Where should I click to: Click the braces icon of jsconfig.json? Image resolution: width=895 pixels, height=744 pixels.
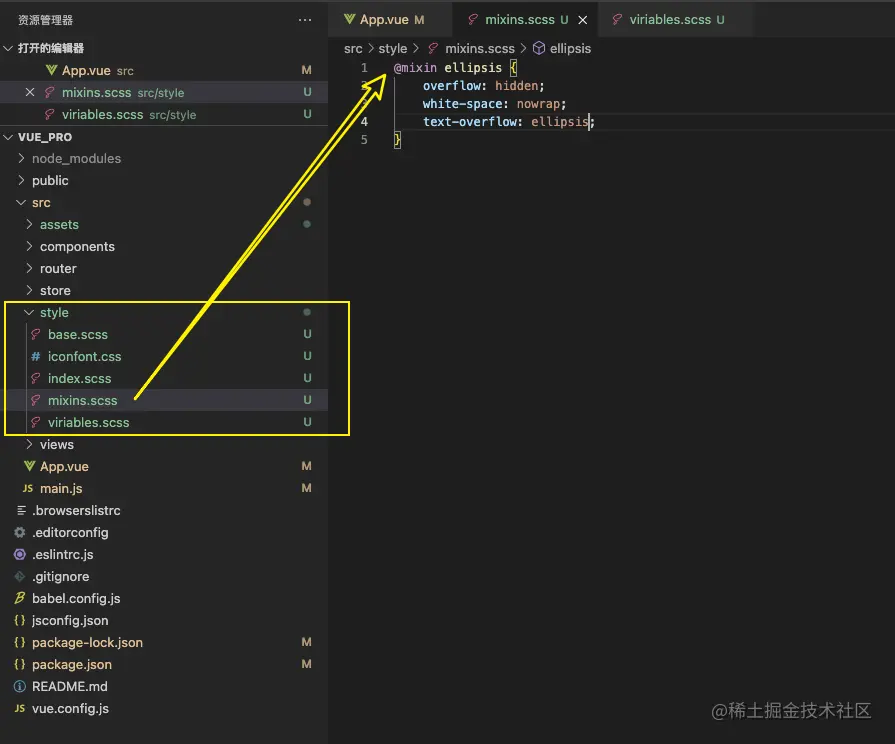(20, 621)
